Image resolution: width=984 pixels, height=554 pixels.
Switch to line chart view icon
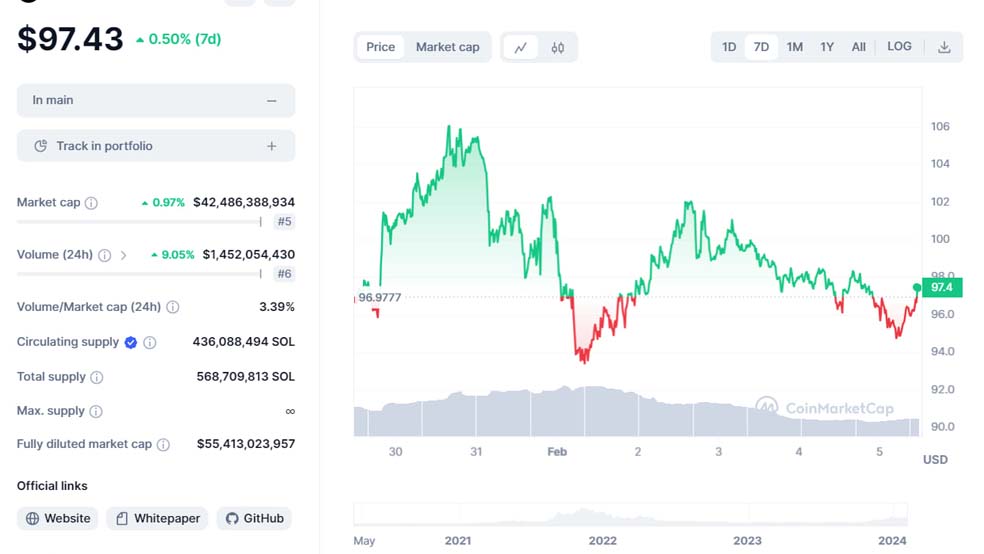(x=521, y=47)
